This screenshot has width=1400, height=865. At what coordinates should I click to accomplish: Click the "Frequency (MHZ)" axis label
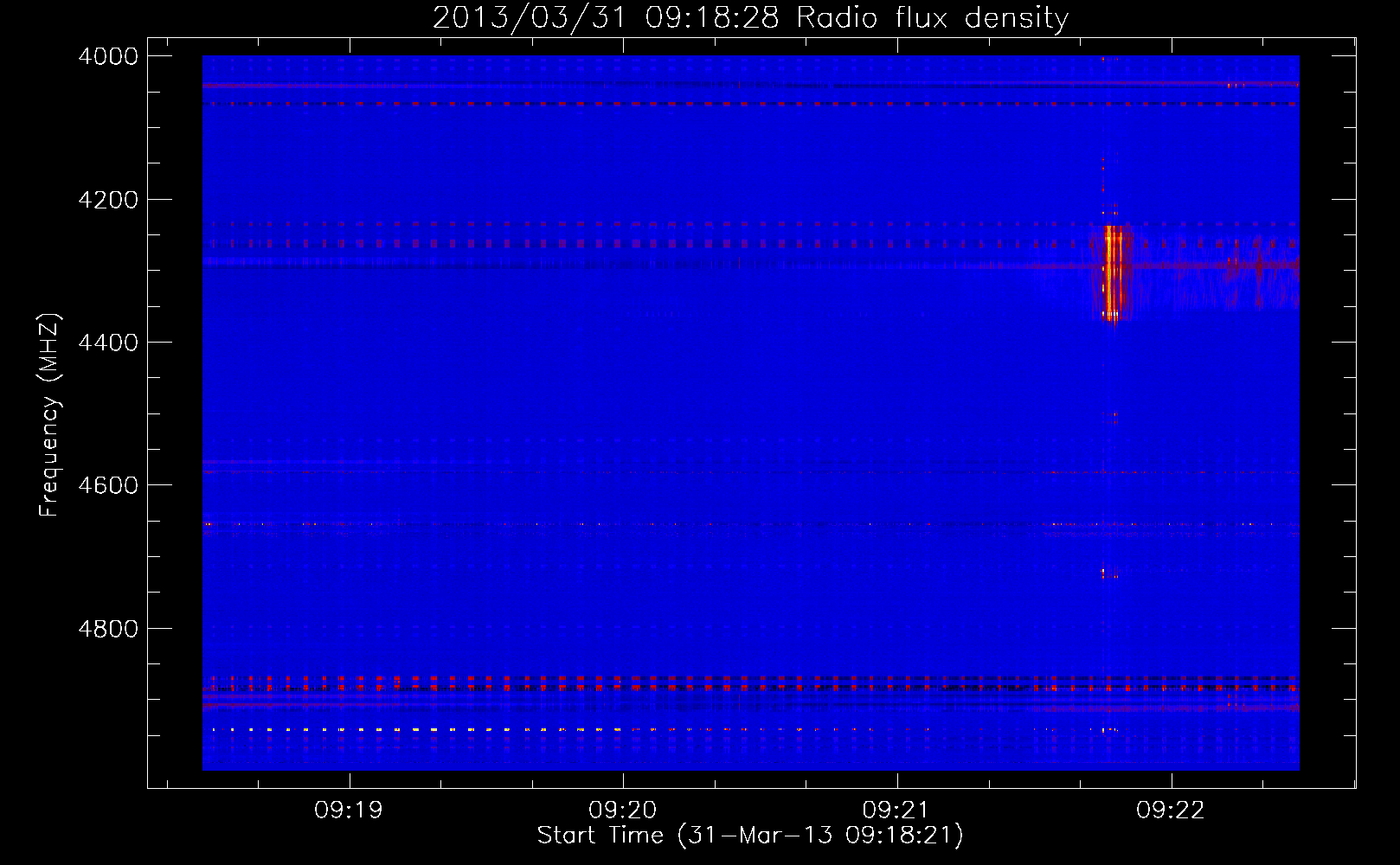[x=50, y=415]
